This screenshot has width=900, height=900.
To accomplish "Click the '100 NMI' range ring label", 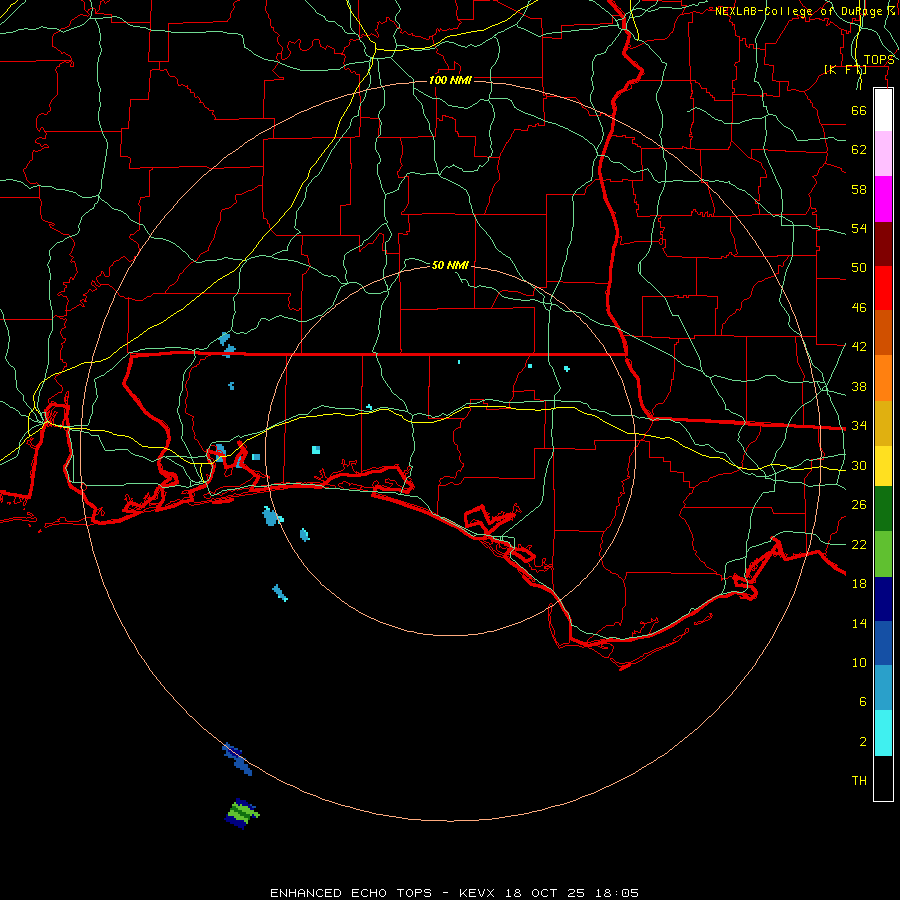I will 450,80.
